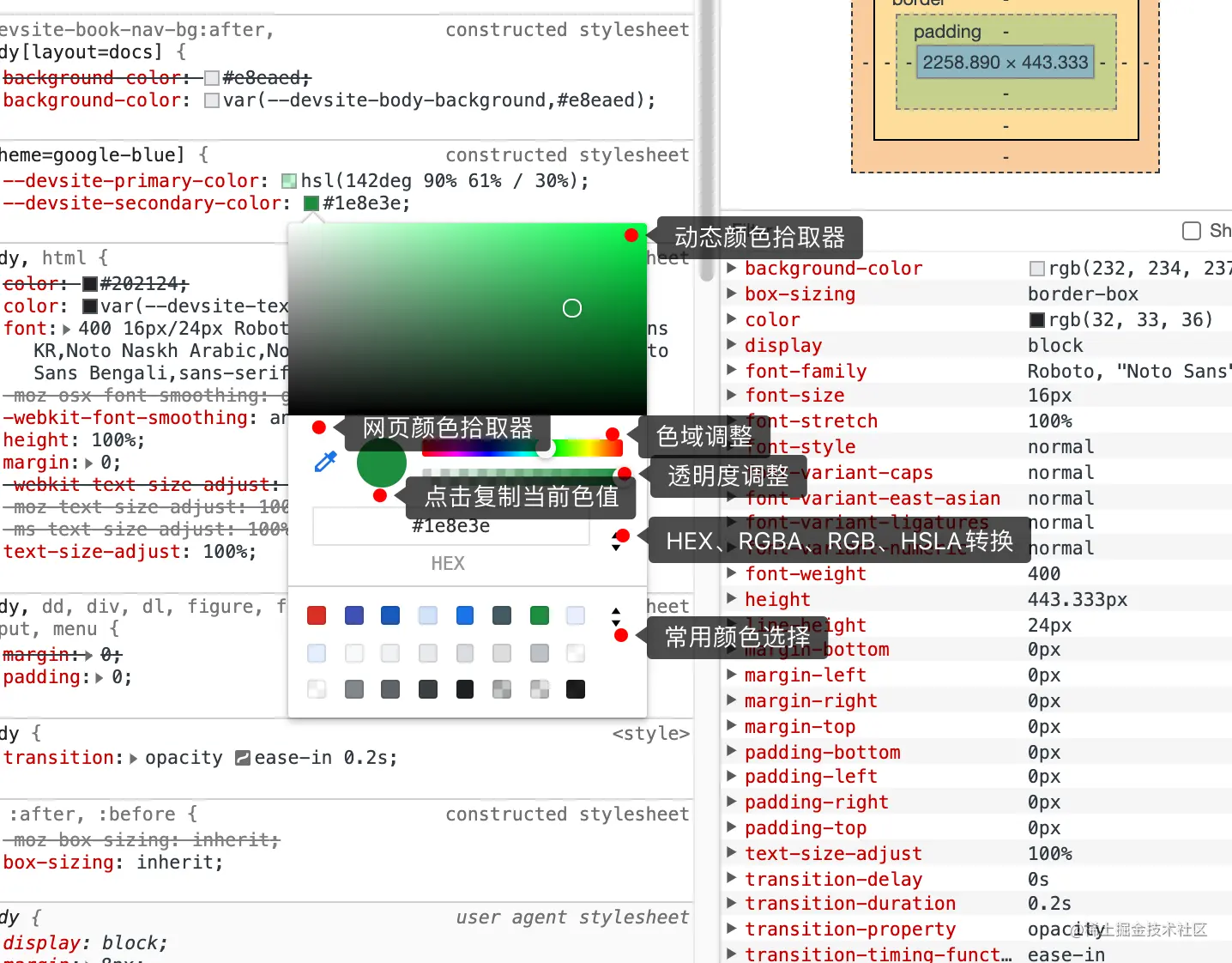Screen dimensions: 1232x963
Task: Click the display: block user agent declaration
Action: click(x=85, y=943)
